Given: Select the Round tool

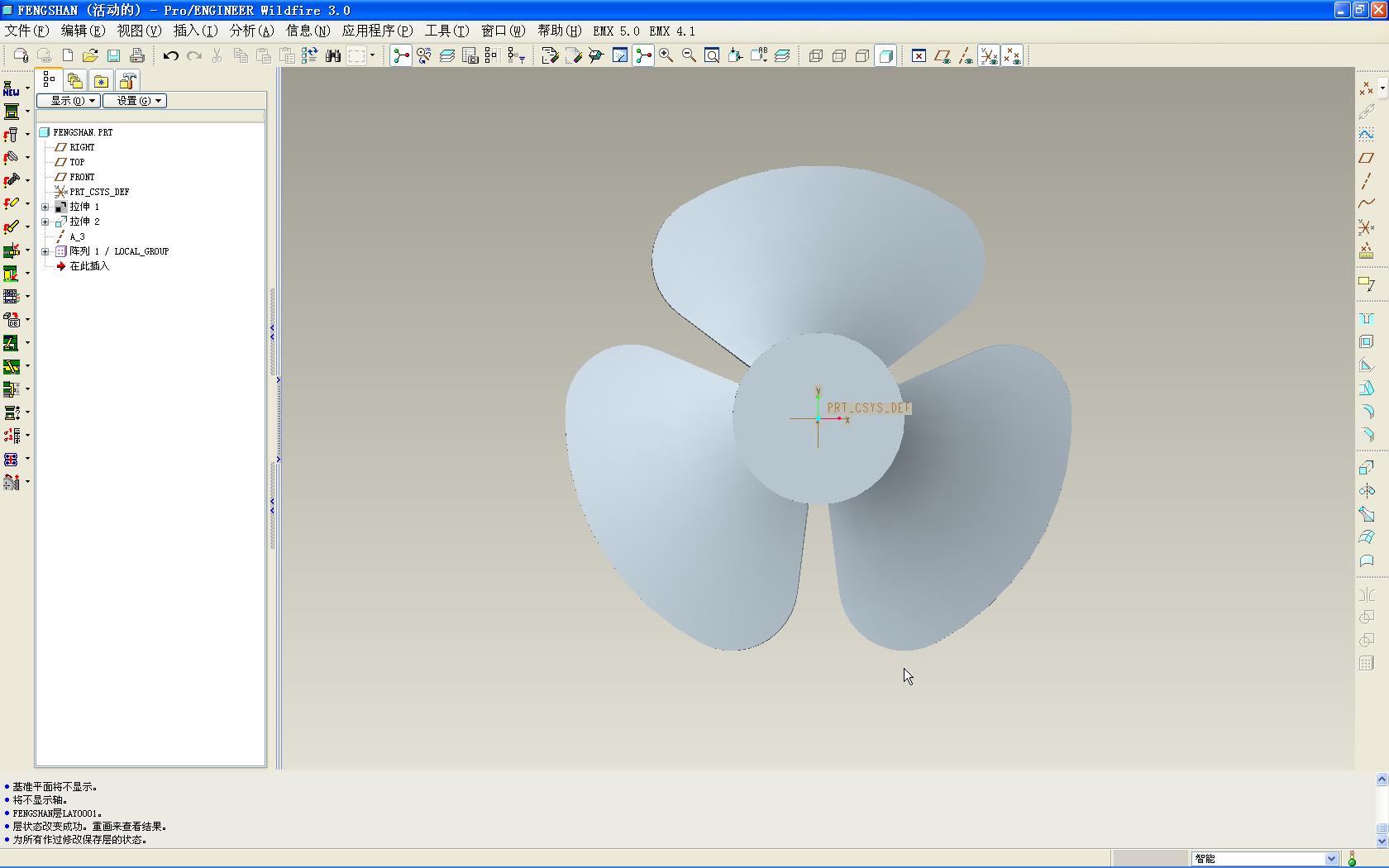Looking at the screenshot, I should point(1366,411).
